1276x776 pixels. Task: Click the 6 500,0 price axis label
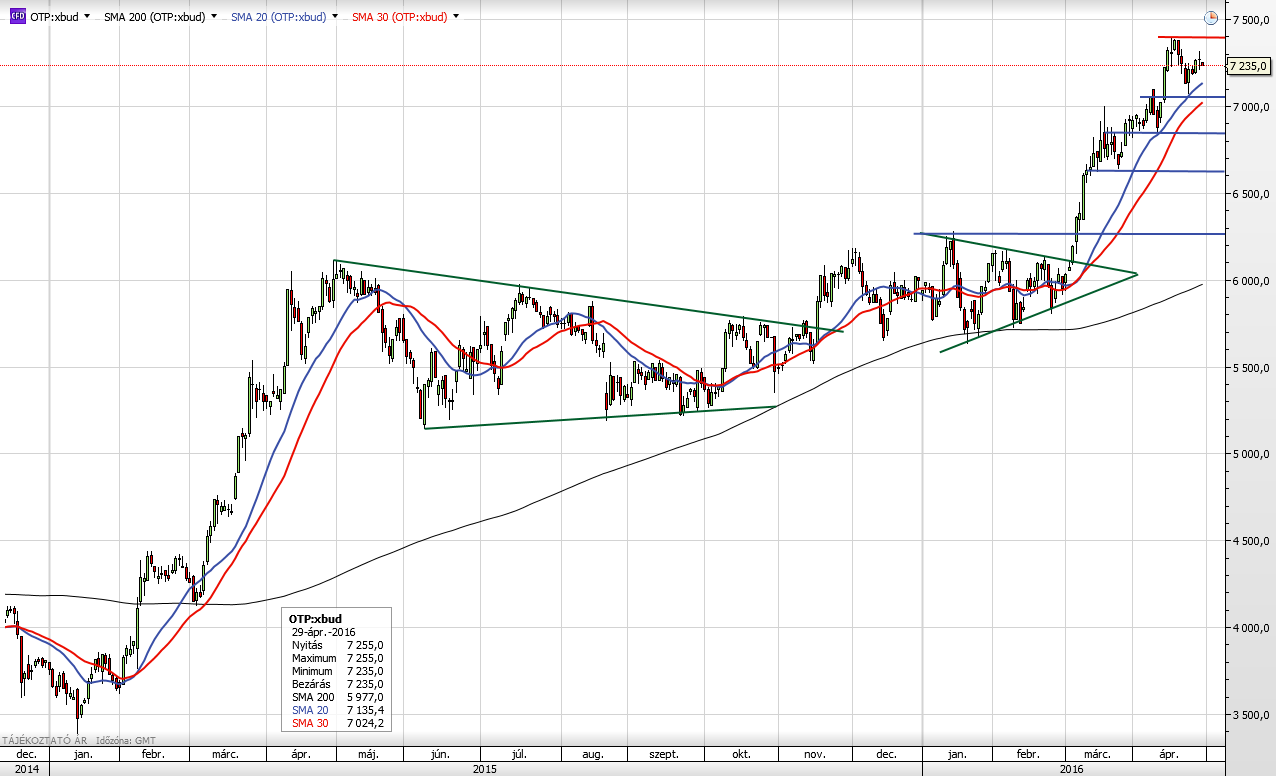tap(1251, 194)
